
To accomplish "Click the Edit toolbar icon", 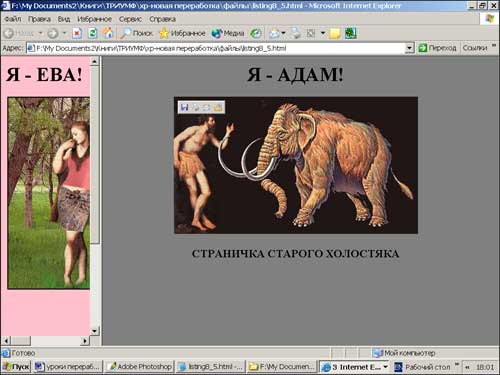I will [x=311, y=33].
